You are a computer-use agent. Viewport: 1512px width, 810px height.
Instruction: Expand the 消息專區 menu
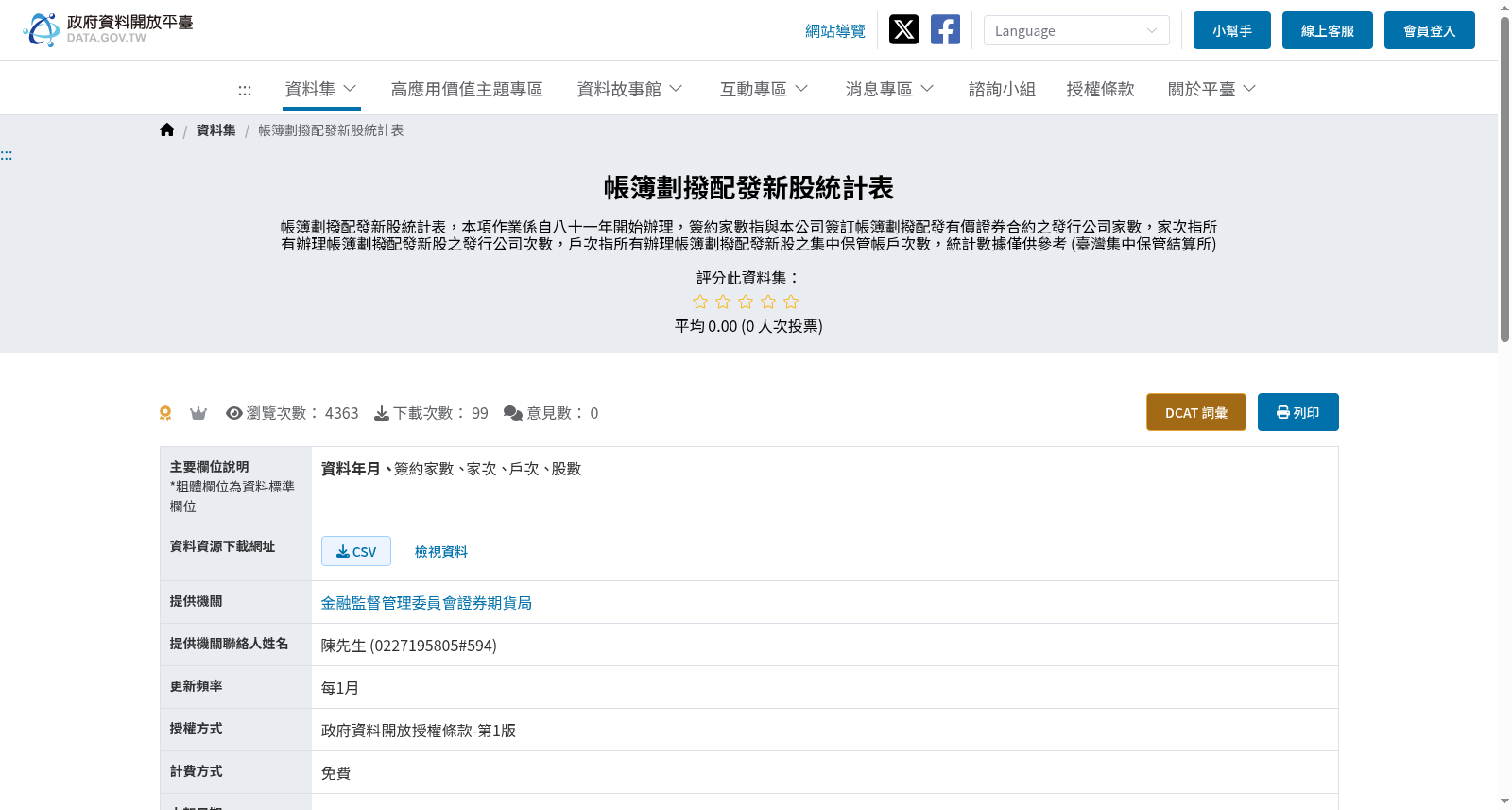(x=889, y=89)
